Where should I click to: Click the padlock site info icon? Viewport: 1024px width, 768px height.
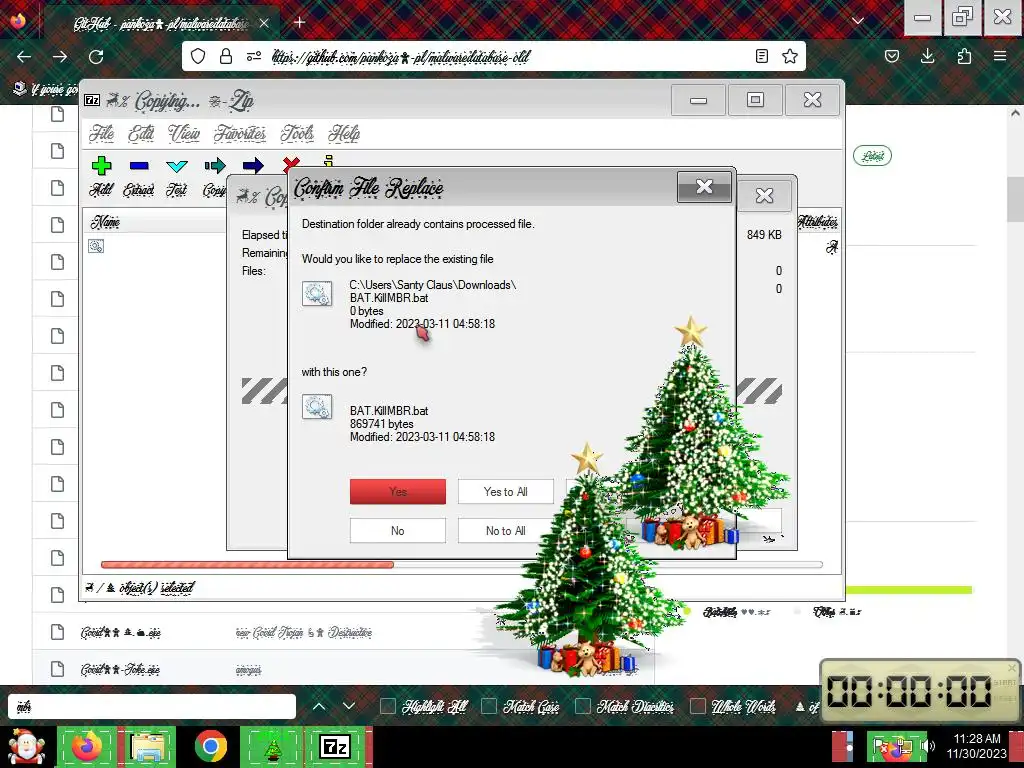click(x=226, y=56)
